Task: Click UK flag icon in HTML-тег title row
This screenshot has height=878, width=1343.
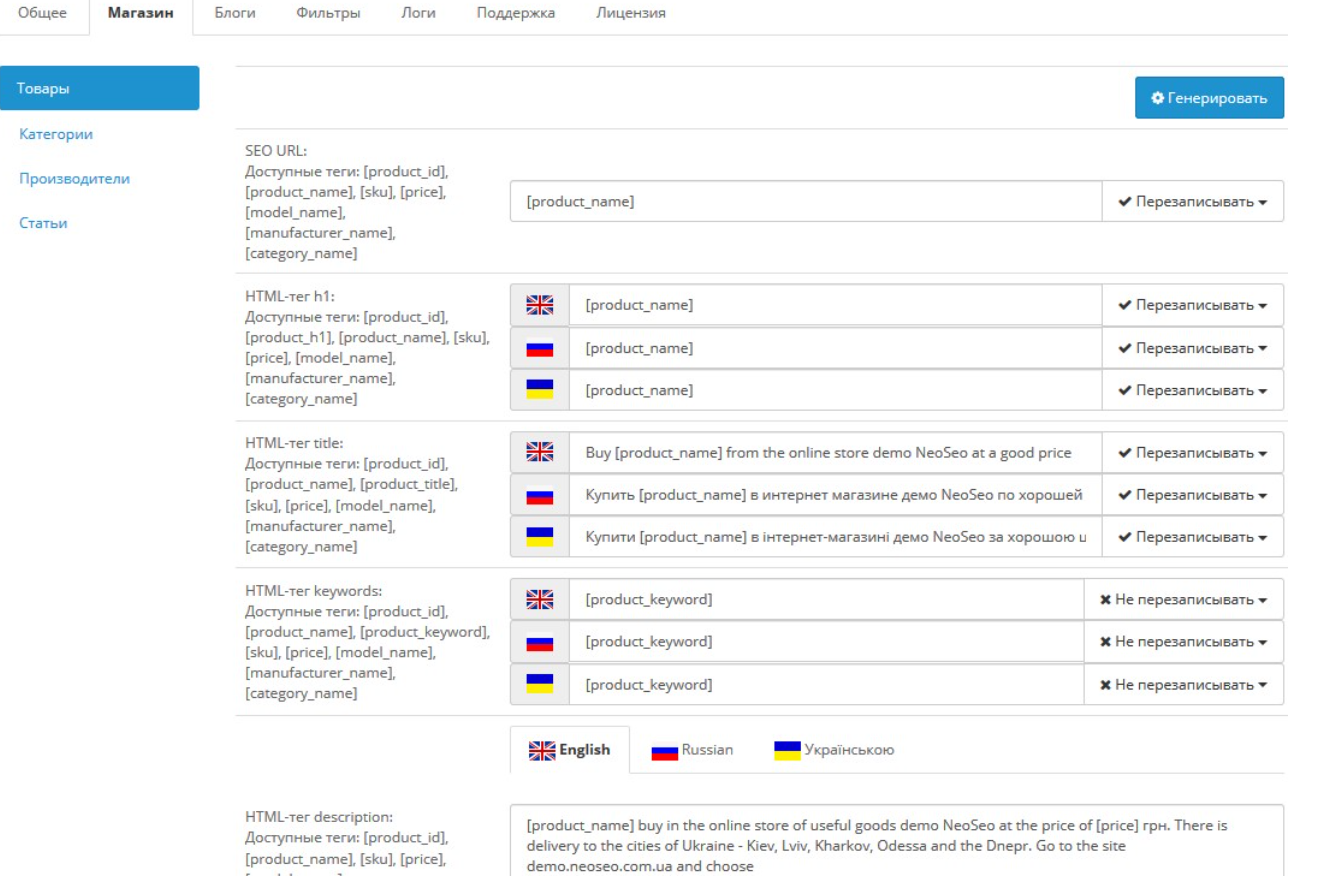Action: point(540,453)
